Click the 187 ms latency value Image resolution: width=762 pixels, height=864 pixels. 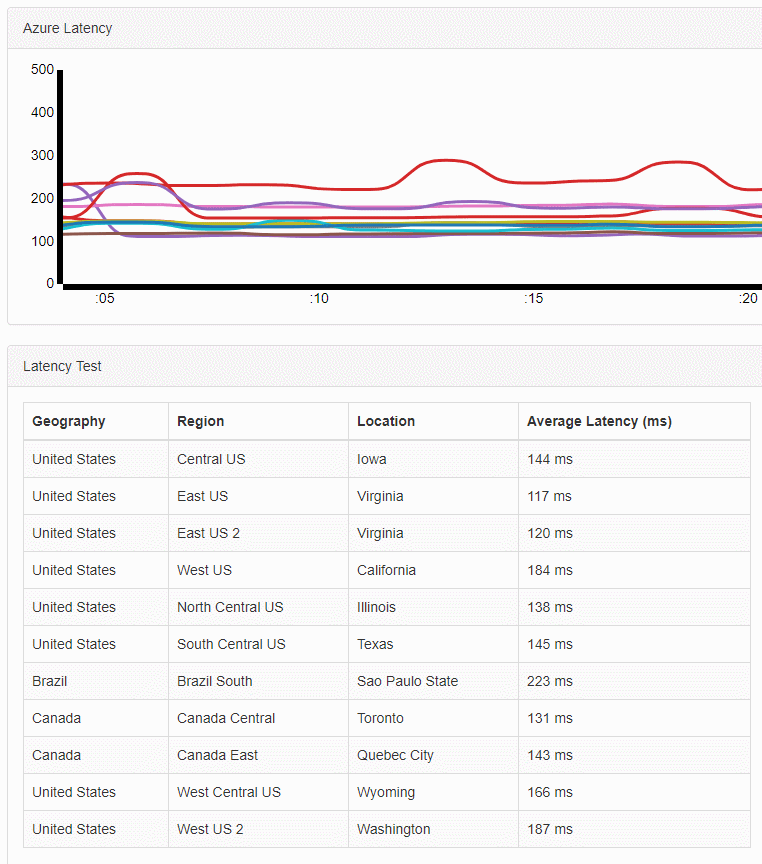[x=550, y=829]
